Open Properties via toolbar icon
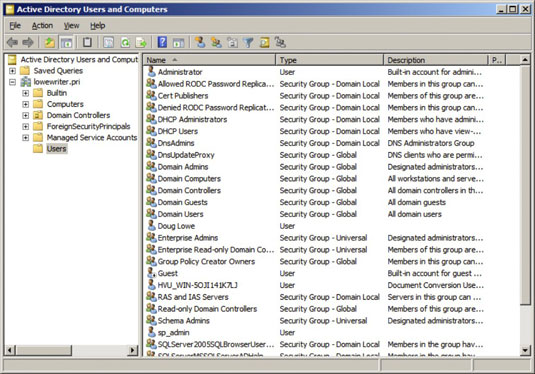535x374 pixels. pyautogui.click(x=109, y=42)
